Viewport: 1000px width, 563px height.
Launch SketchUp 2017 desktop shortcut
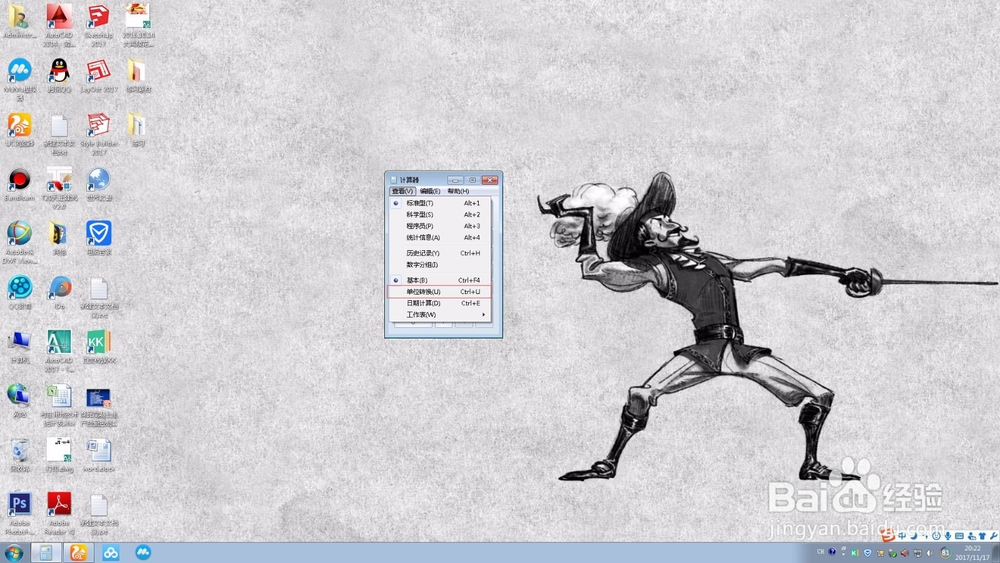click(98, 24)
